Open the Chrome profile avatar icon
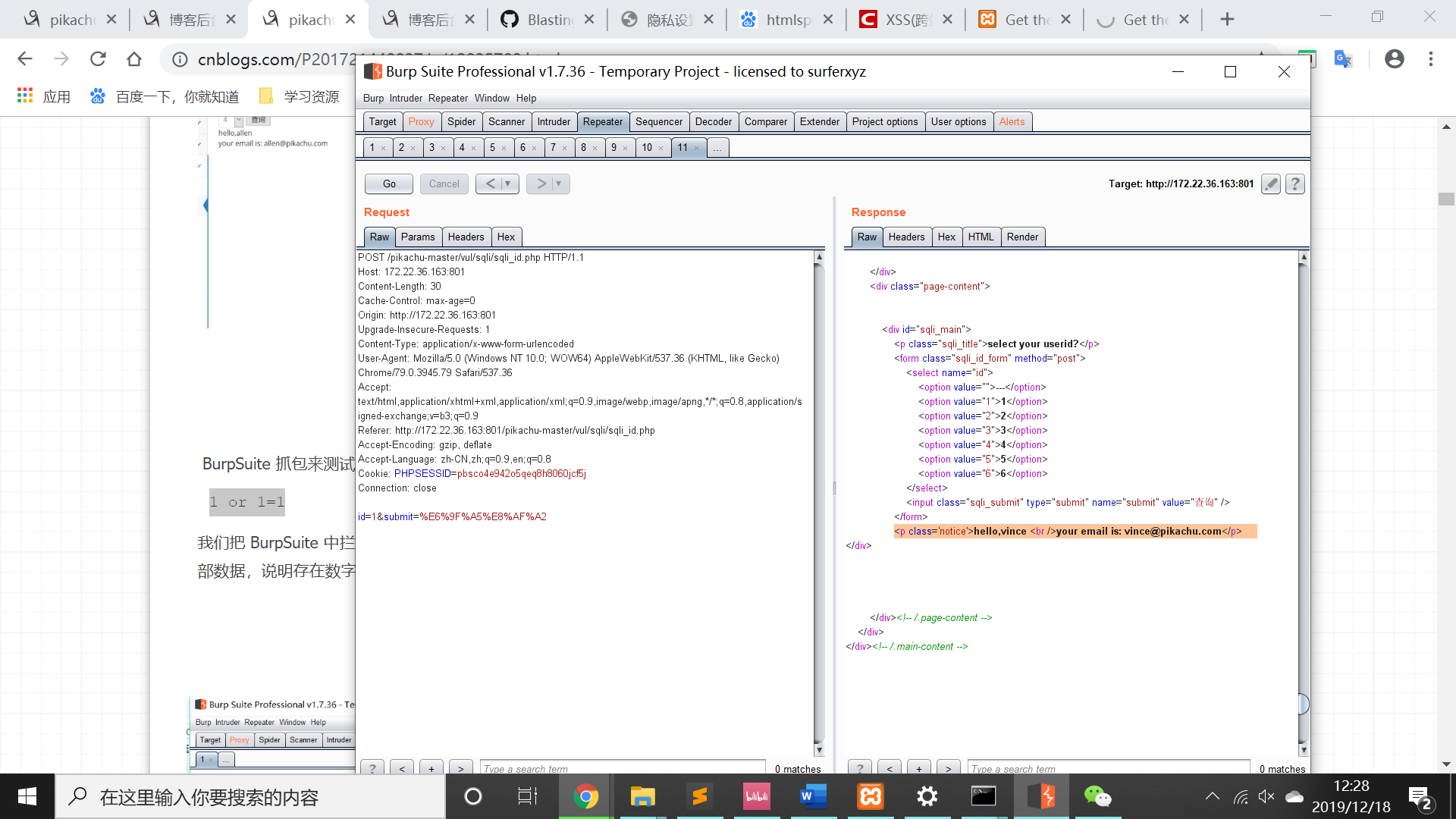The image size is (1456, 819). click(1394, 59)
